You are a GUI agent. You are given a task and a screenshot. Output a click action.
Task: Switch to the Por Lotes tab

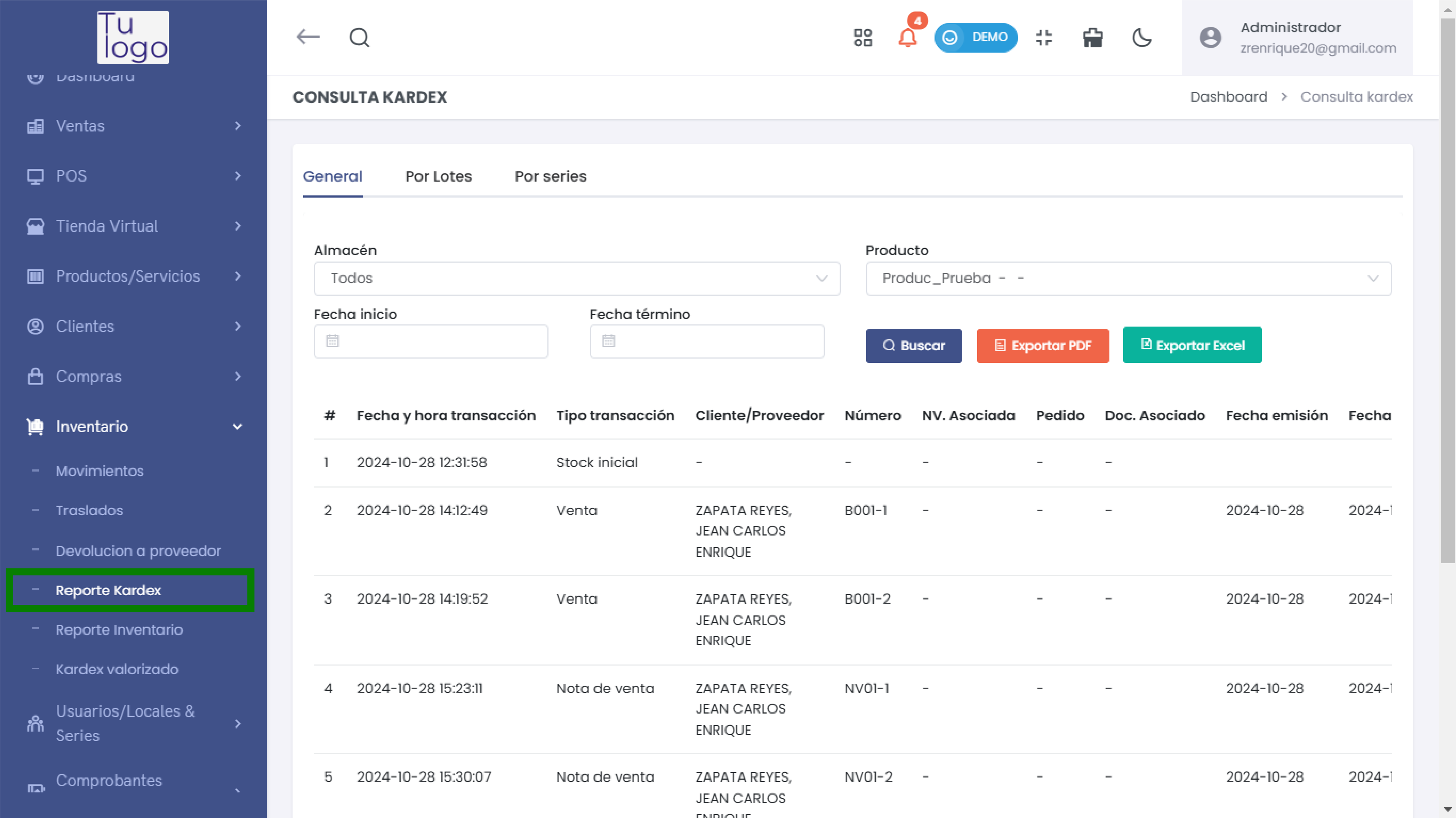pos(438,176)
